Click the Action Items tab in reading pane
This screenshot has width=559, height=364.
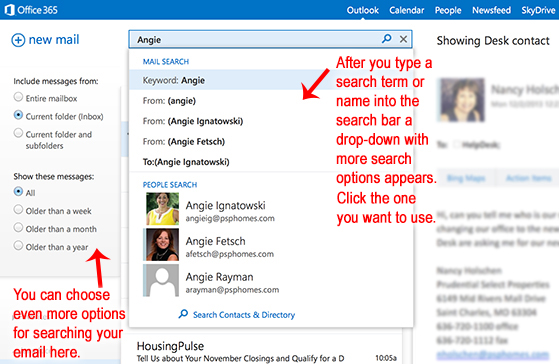[x=528, y=178]
